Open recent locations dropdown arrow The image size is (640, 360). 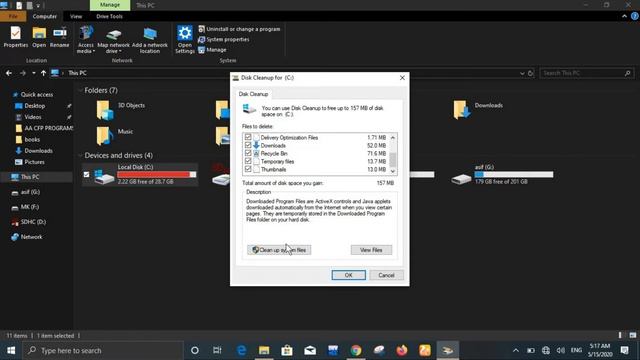point(33,73)
